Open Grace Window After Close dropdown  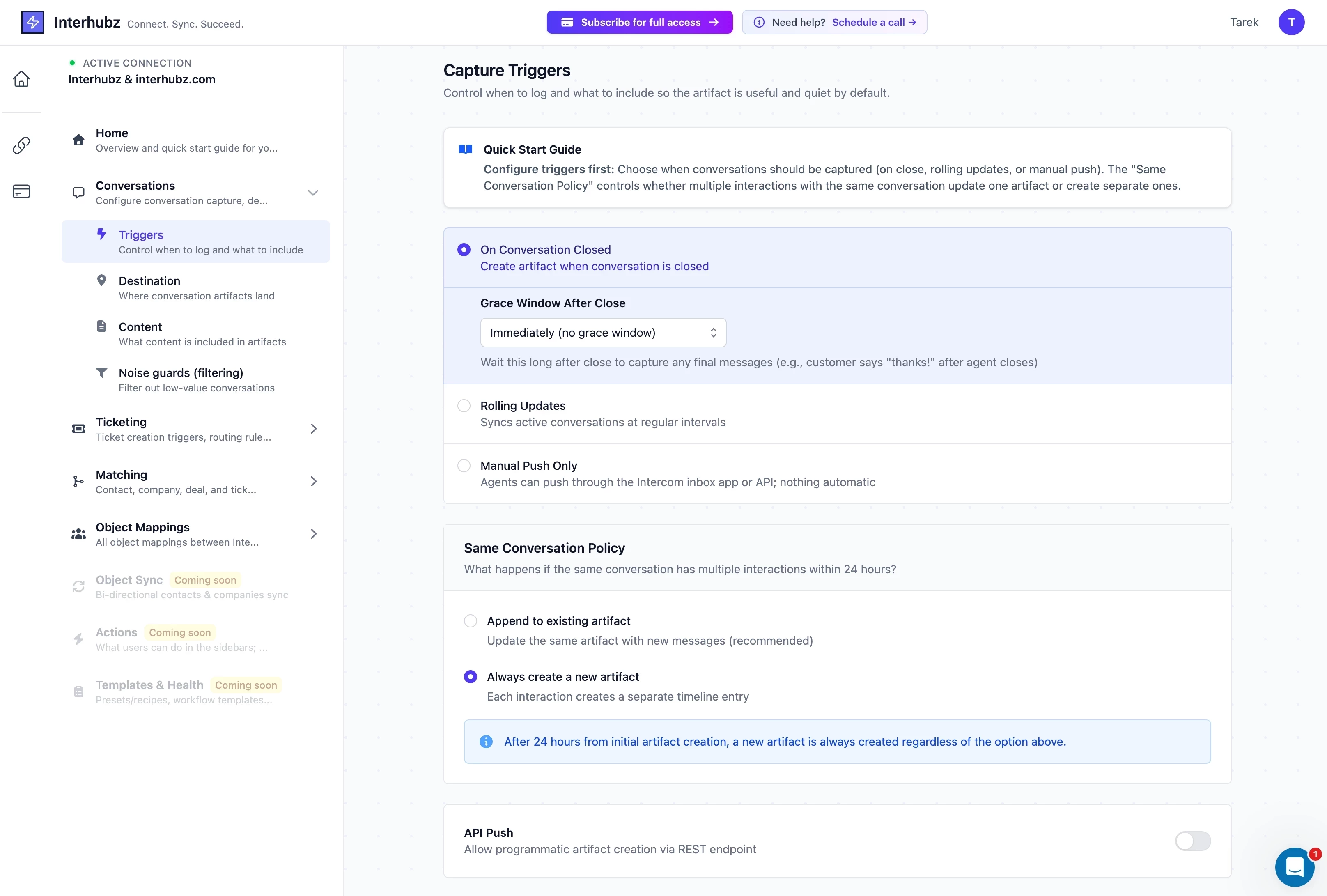(603, 332)
